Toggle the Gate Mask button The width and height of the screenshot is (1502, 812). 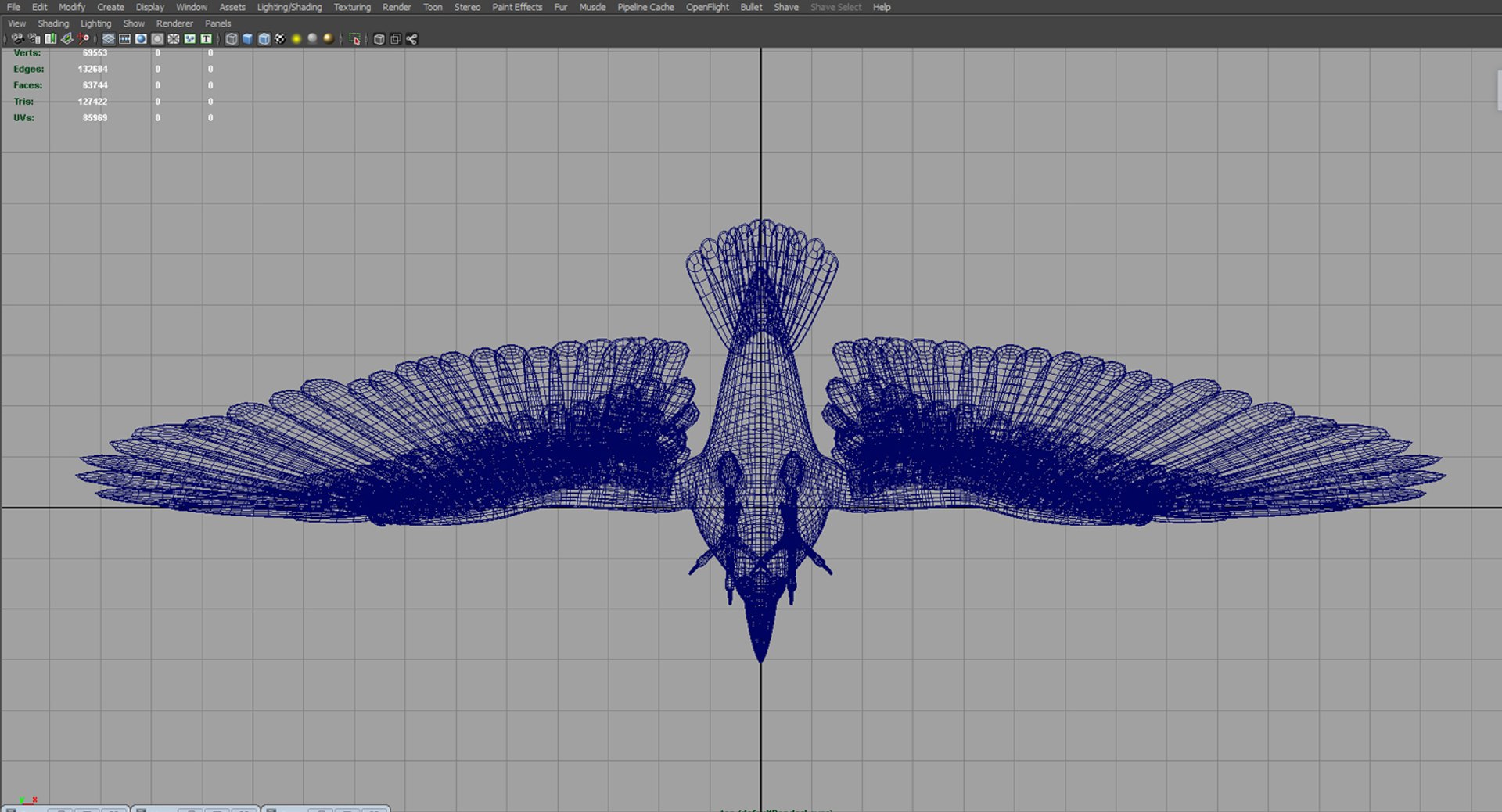tap(157, 38)
